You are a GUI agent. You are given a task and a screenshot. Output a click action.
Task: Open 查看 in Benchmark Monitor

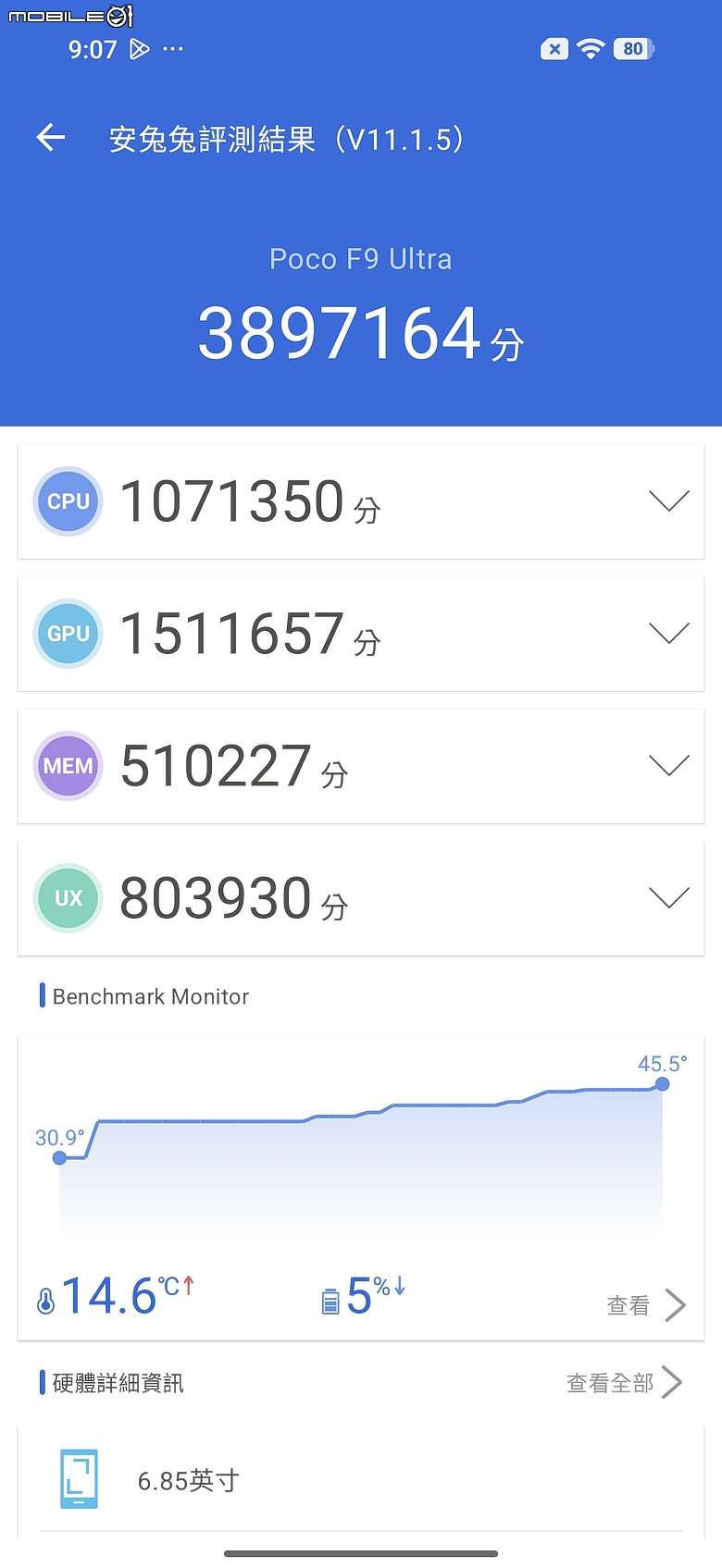tap(628, 1305)
